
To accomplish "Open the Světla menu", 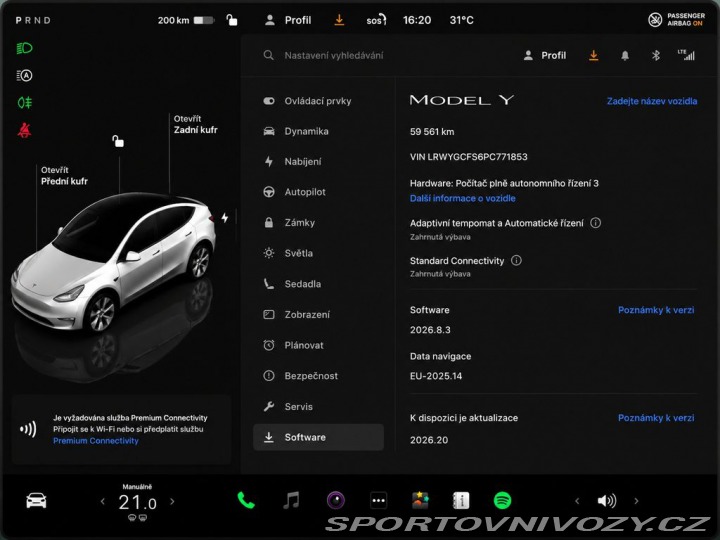I will (x=318, y=253).
